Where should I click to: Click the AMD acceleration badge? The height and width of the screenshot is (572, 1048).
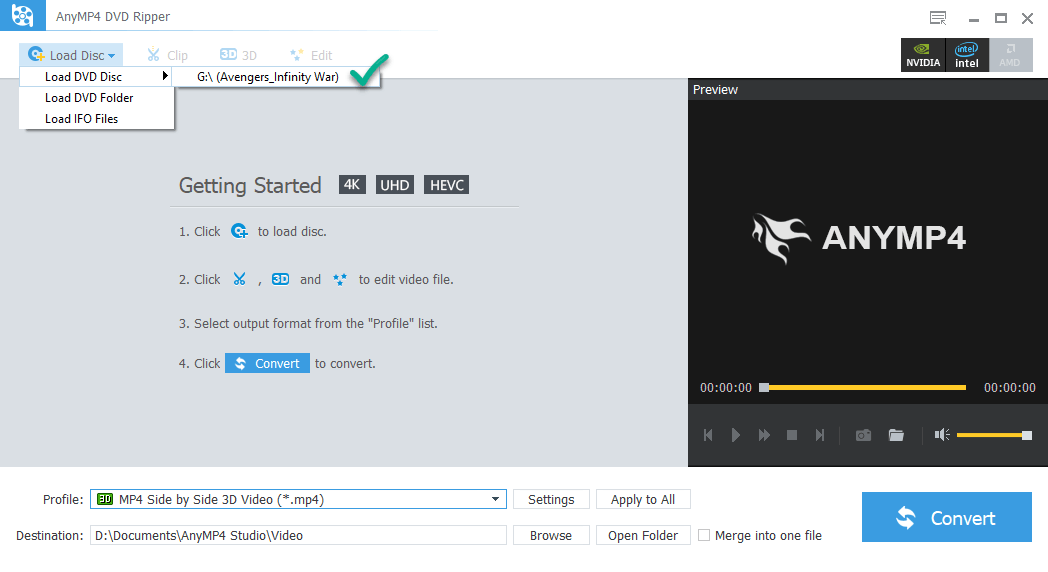(x=1010, y=55)
